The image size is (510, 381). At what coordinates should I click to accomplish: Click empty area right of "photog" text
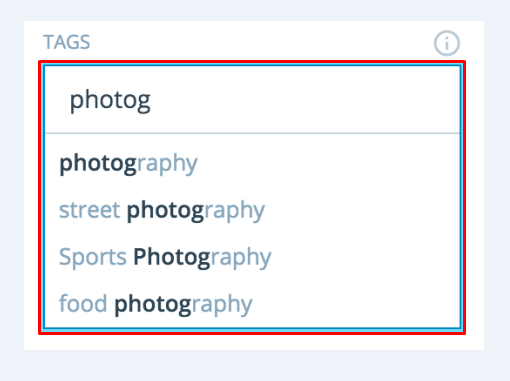300,100
